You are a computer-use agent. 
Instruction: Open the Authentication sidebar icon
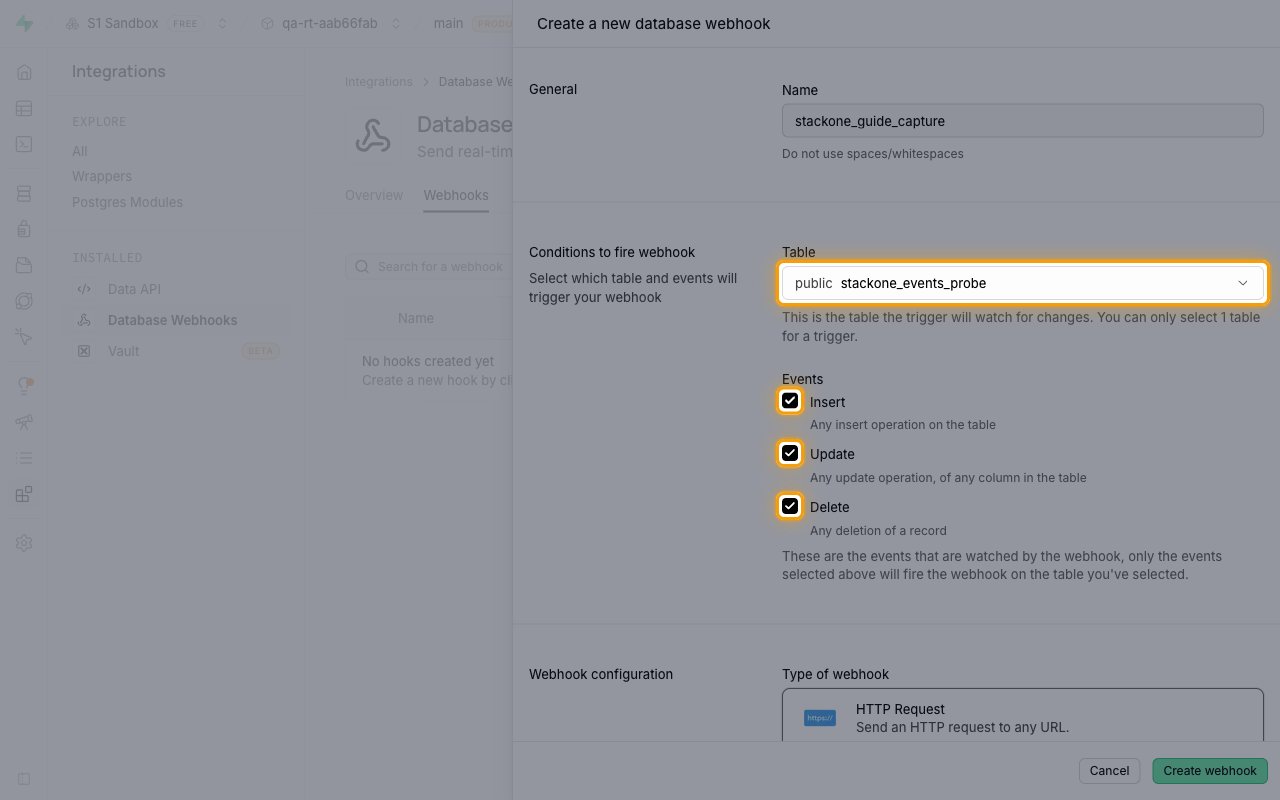24,229
